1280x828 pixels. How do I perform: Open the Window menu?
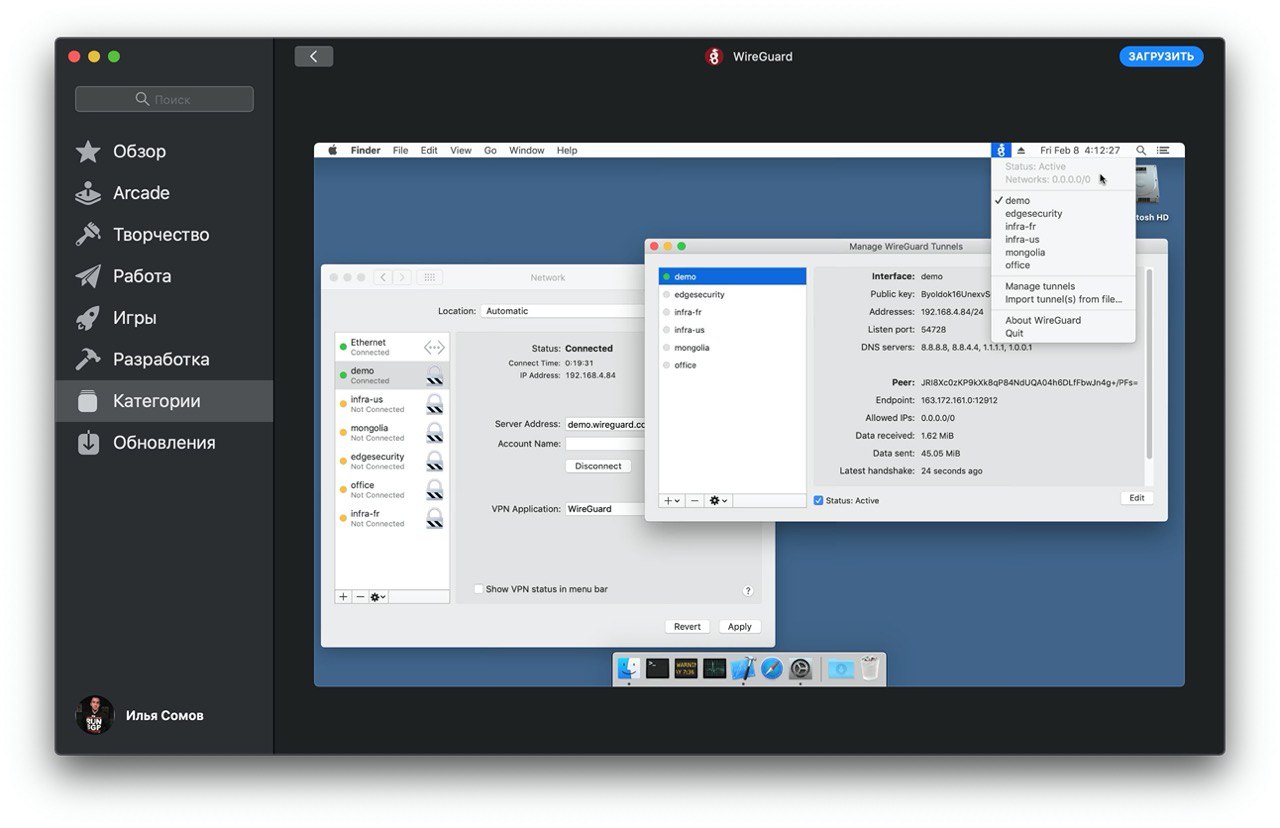click(527, 150)
